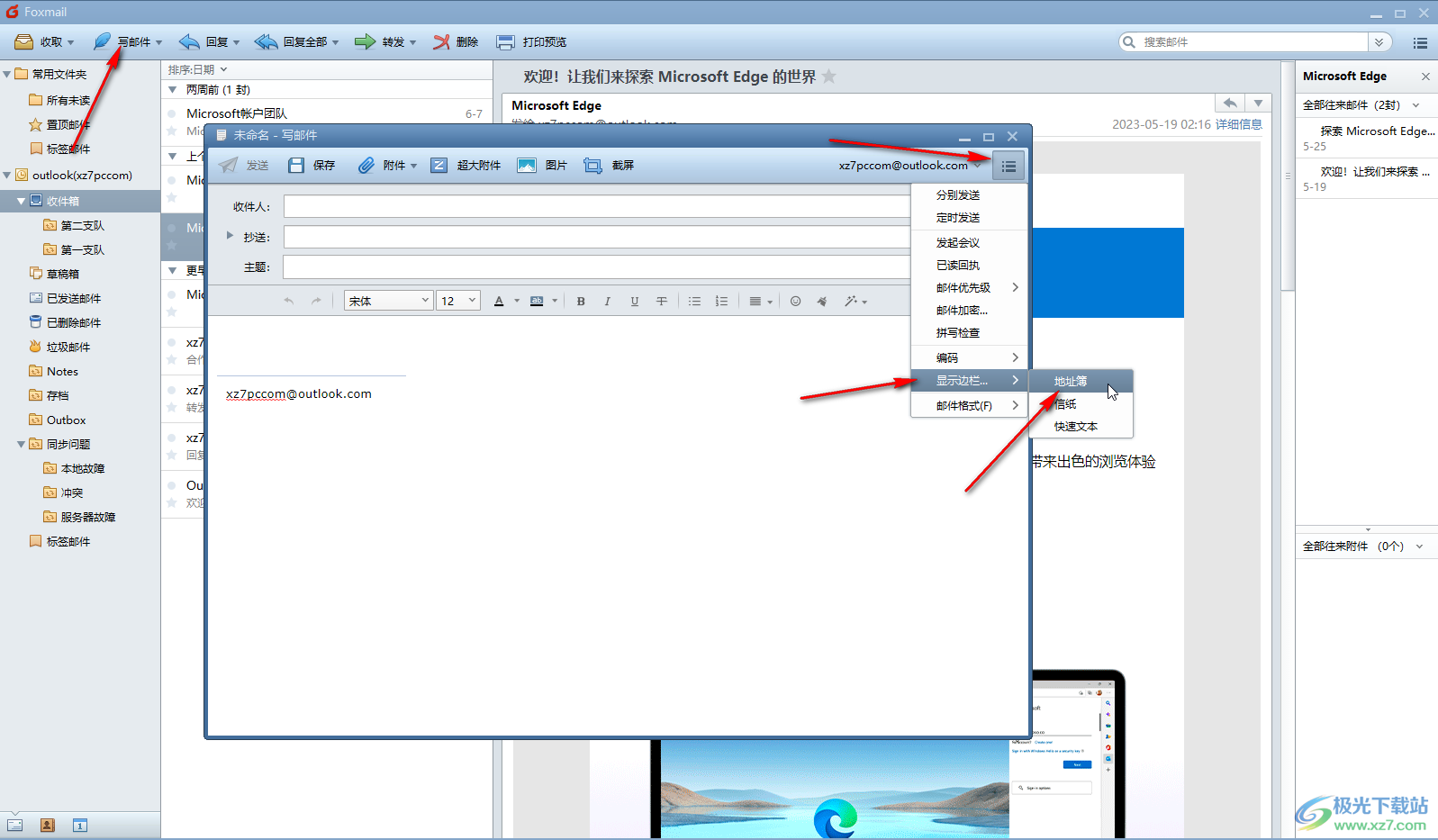Open compose window options menu icon
Image resolution: width=1438 pixels, height=840 pixels.
point(1008,167)
